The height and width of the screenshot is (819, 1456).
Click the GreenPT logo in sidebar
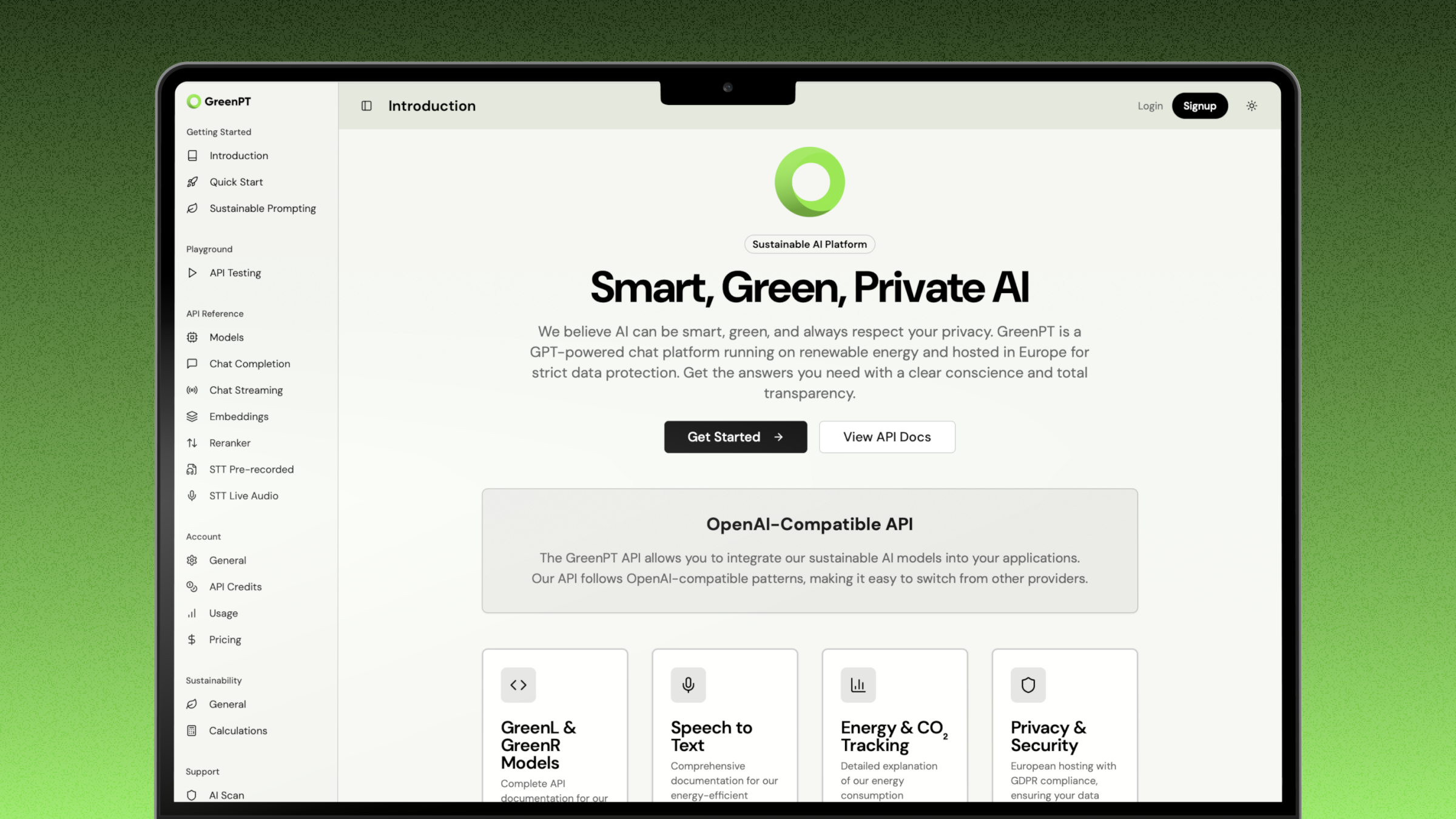coord(219,101)
